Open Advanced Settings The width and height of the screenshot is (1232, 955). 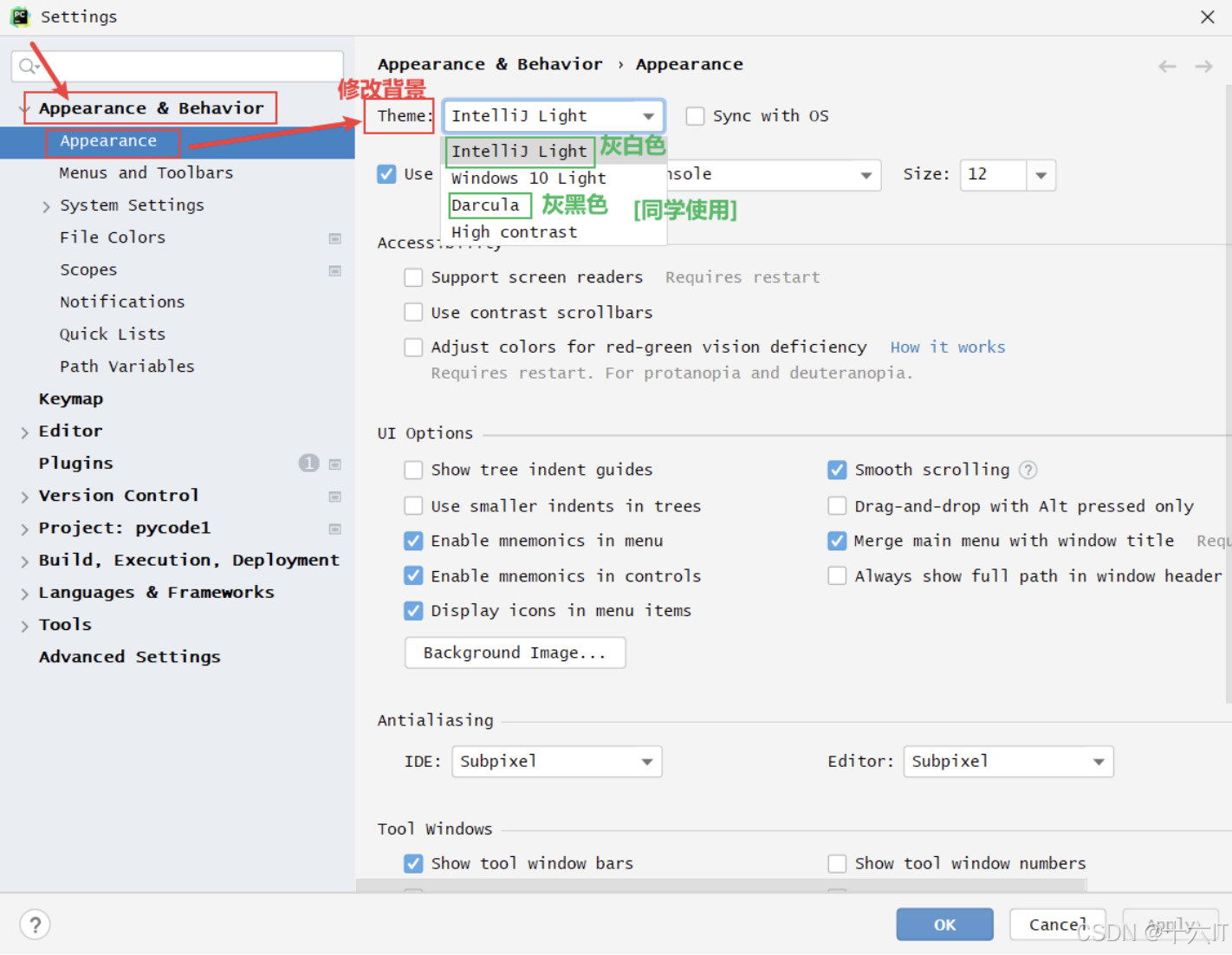click(x=130, y=657)
